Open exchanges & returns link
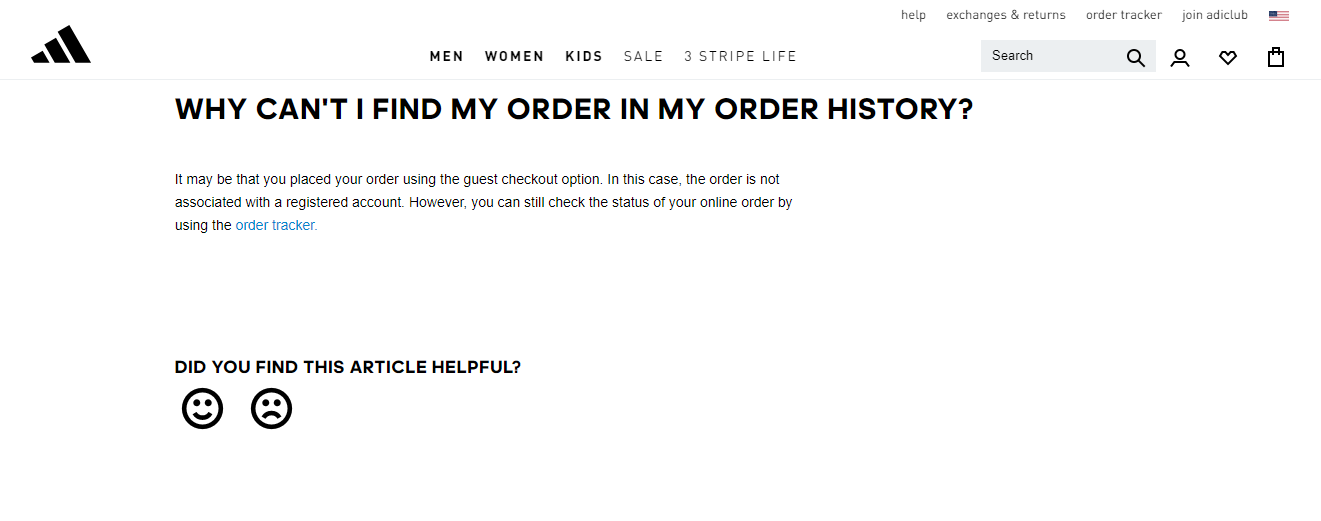 (x=1006, y=15)
